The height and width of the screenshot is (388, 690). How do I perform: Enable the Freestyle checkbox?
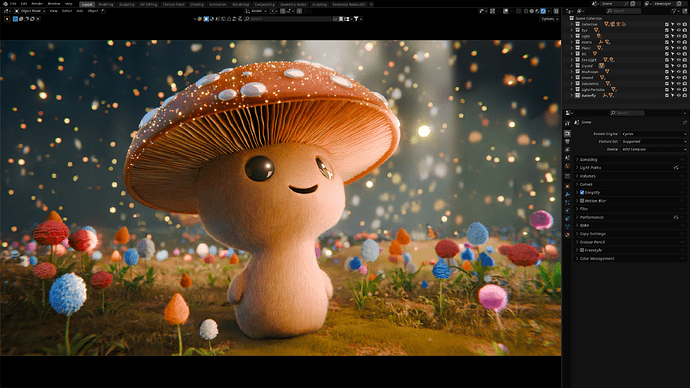tap(582, 250)
